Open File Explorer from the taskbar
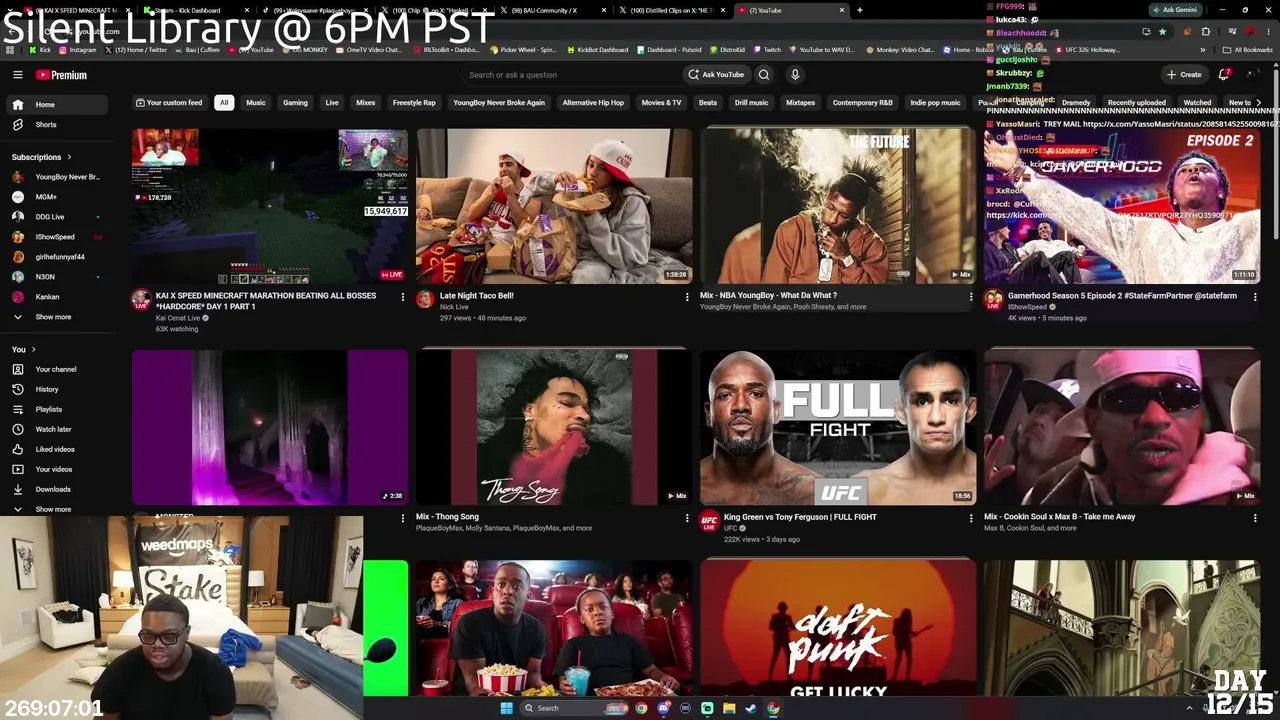 click(x=729, y=708)
